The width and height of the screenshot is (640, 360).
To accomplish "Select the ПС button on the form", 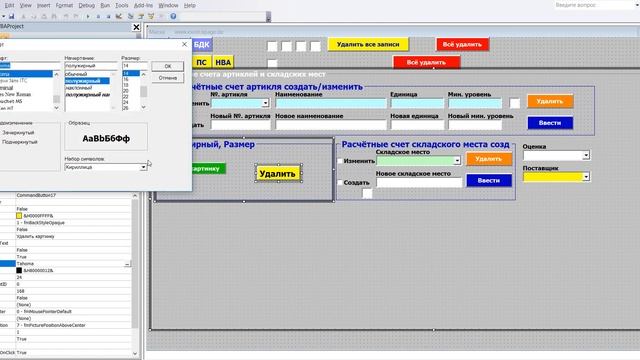I will (x=202, y=62).
